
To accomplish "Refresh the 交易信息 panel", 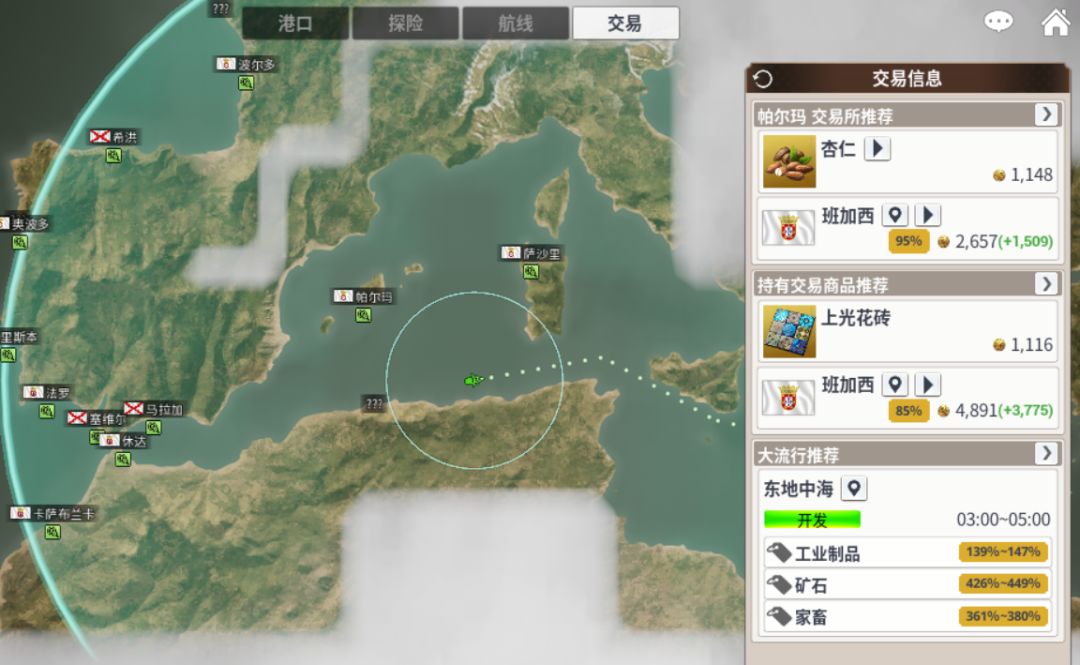I will pyautogui.click(x=763, y=79).
